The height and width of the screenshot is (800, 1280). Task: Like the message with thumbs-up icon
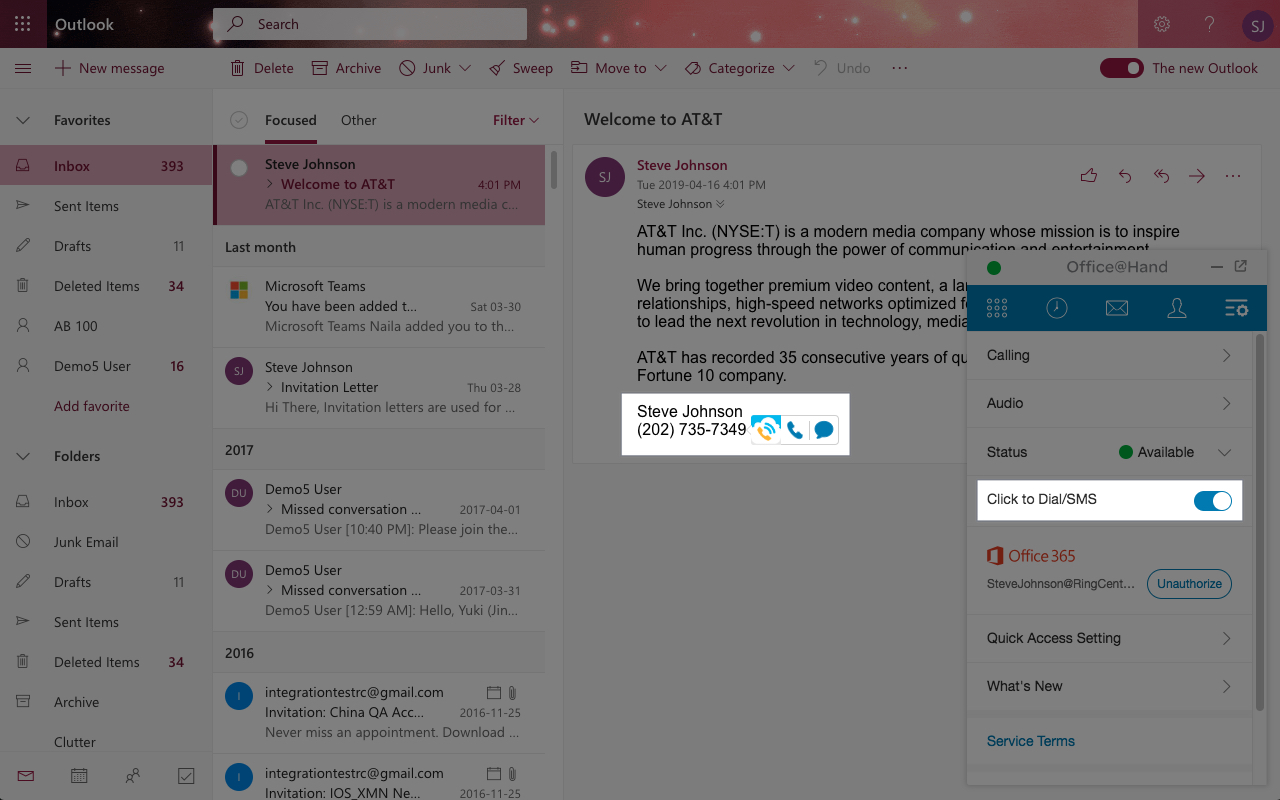[1089, 176]
